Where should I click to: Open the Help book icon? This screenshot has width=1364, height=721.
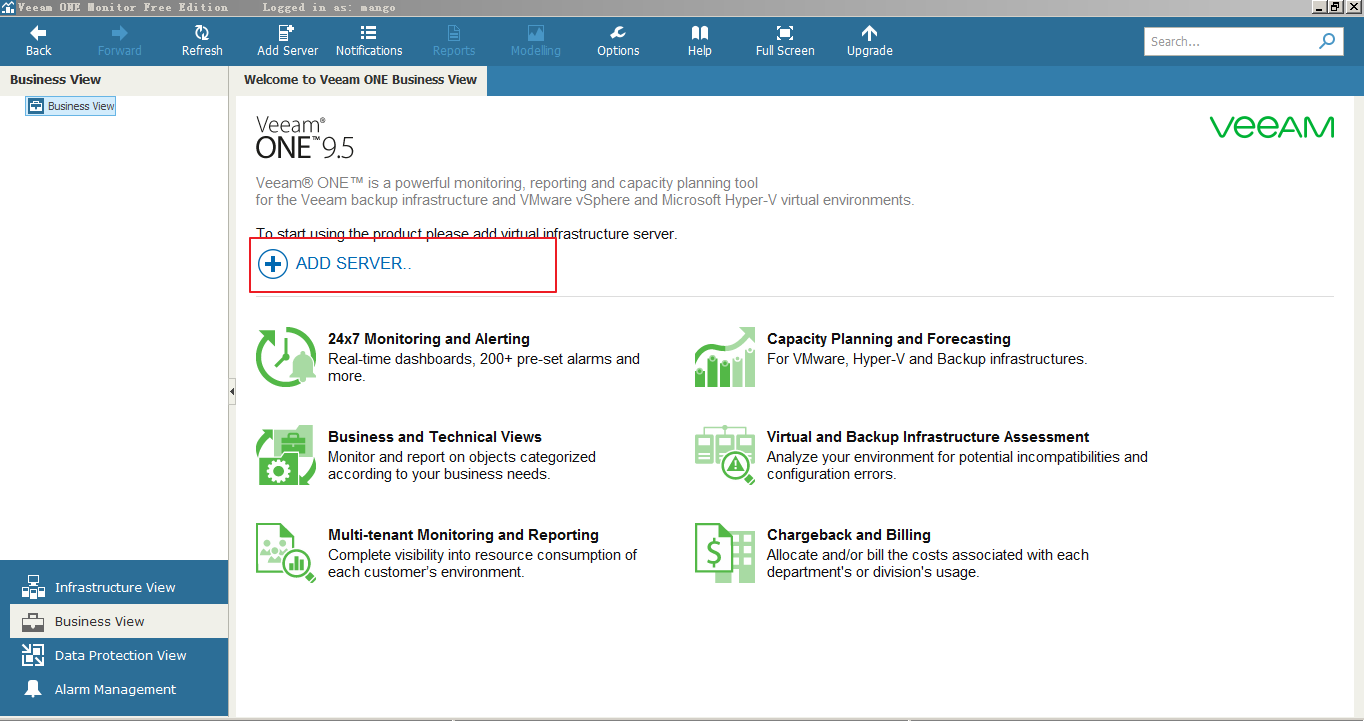click(x=700, y=33)
